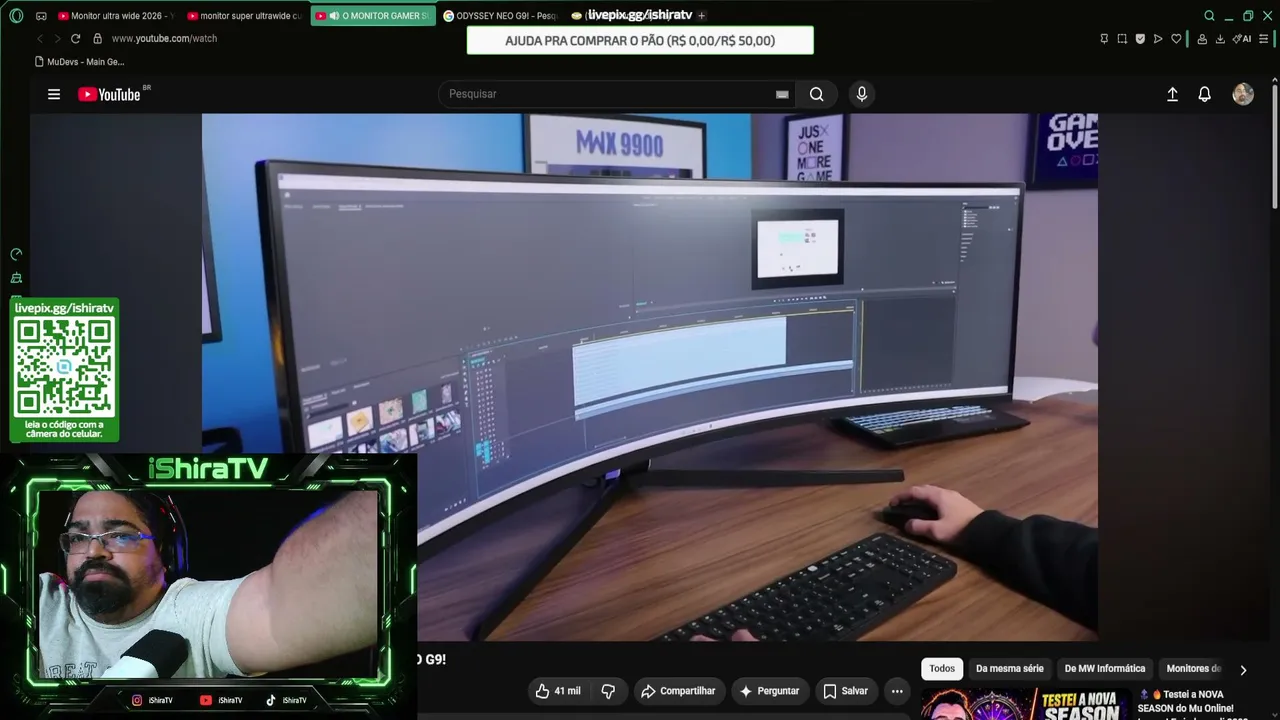
Task: Show more filter chips with right chevron
Action: 1243,670
